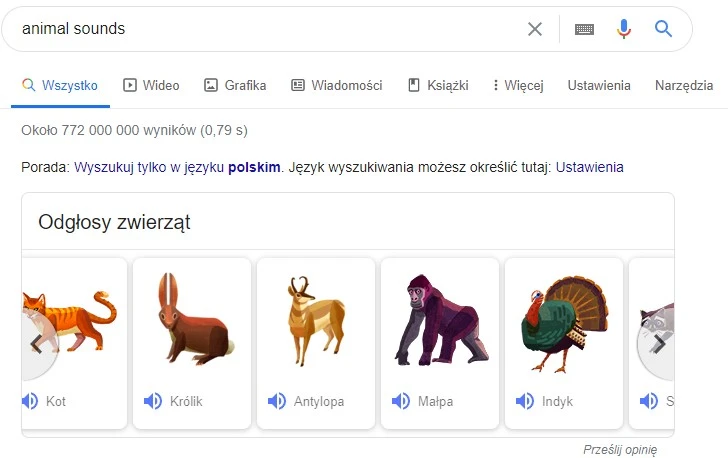
Task: Play the Królik sound speaker icon
Action: [x=153, y=401]
